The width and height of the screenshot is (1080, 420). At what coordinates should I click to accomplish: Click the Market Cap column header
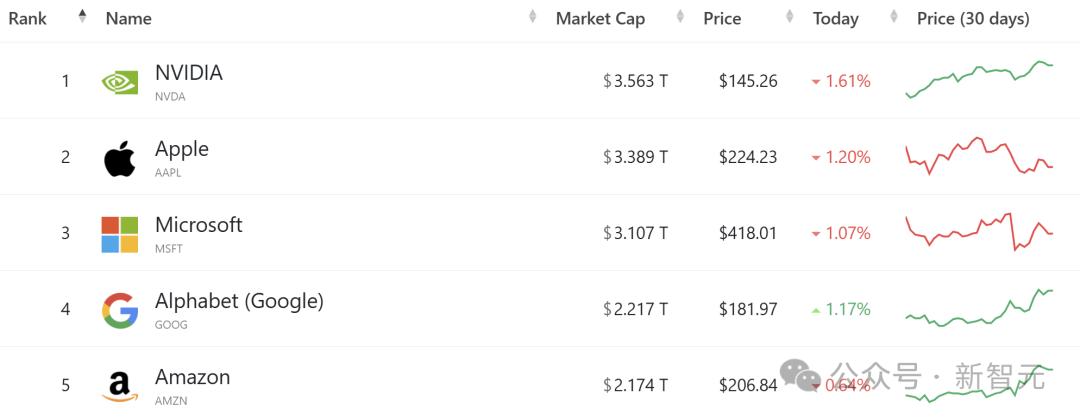[600, 19]
